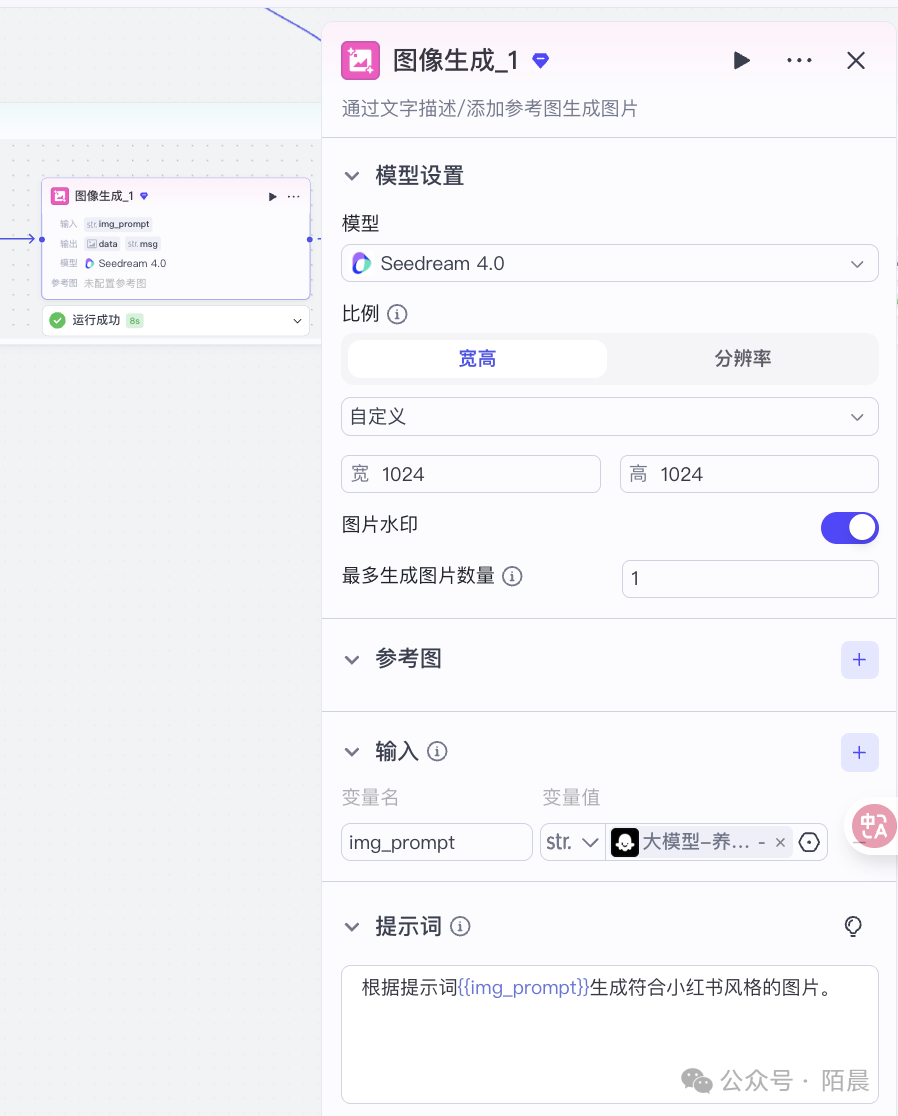This screenshot has height=1116, width=898.
Task: Click img_prompt input tag on canvas node
Action: 118,224
